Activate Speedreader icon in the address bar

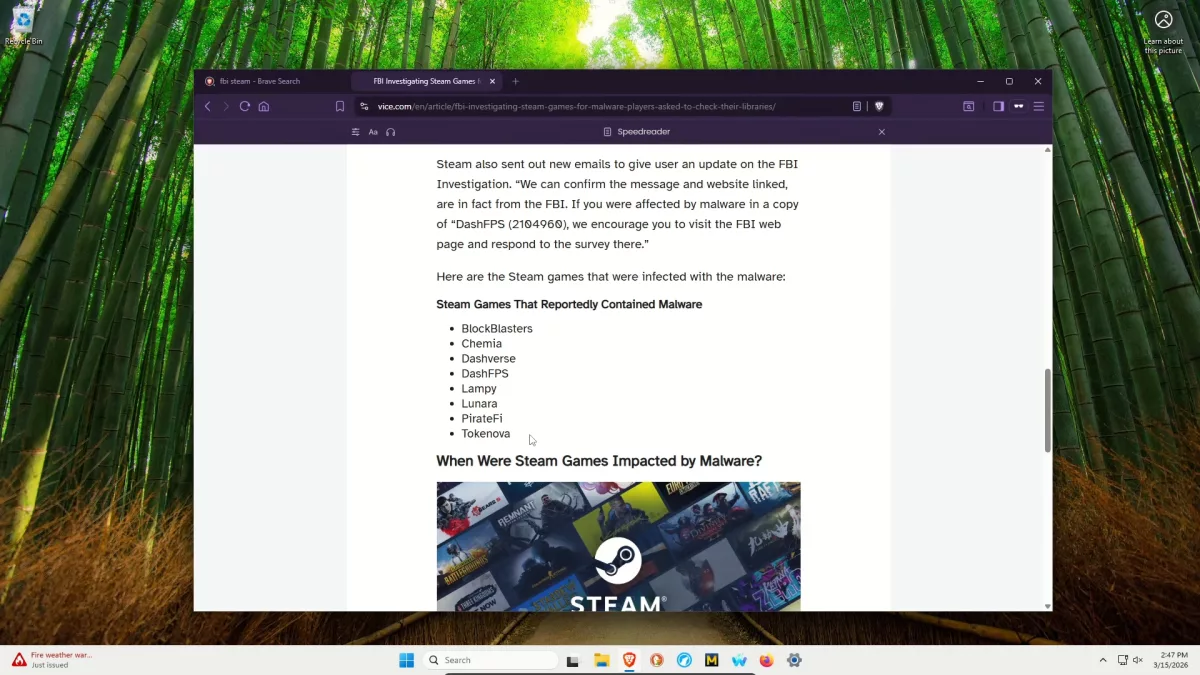(x=856, y=106)
